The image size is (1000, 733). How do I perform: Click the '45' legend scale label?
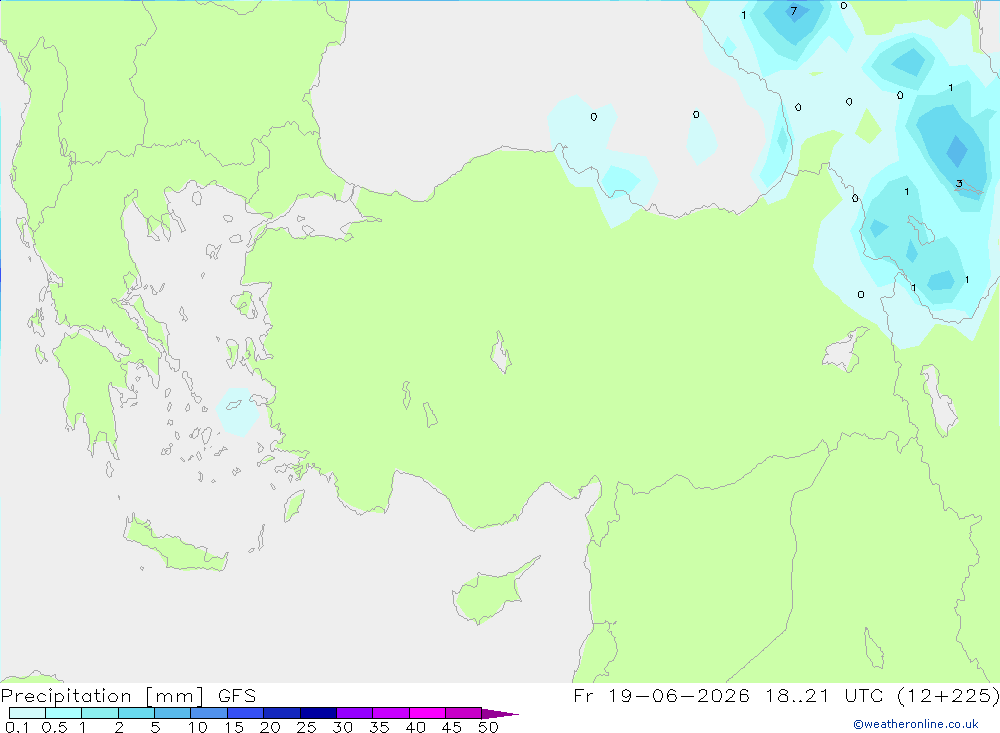click(452, 727)
